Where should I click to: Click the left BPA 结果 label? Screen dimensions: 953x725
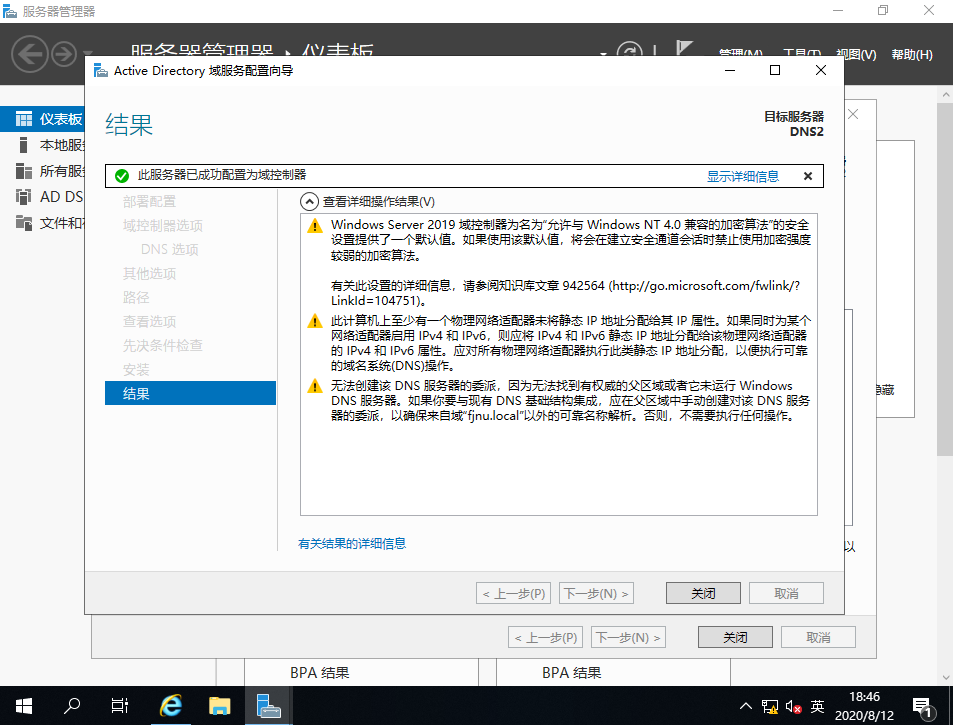click(320, 673)
